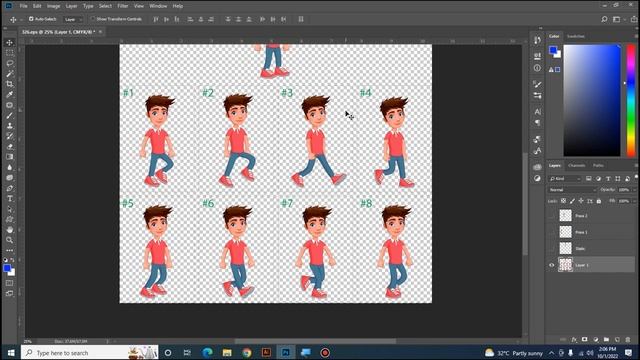Image resolution: width=640 pixels, height=360 pixels.
Task: Select the Blur tool
Action: 9,167
